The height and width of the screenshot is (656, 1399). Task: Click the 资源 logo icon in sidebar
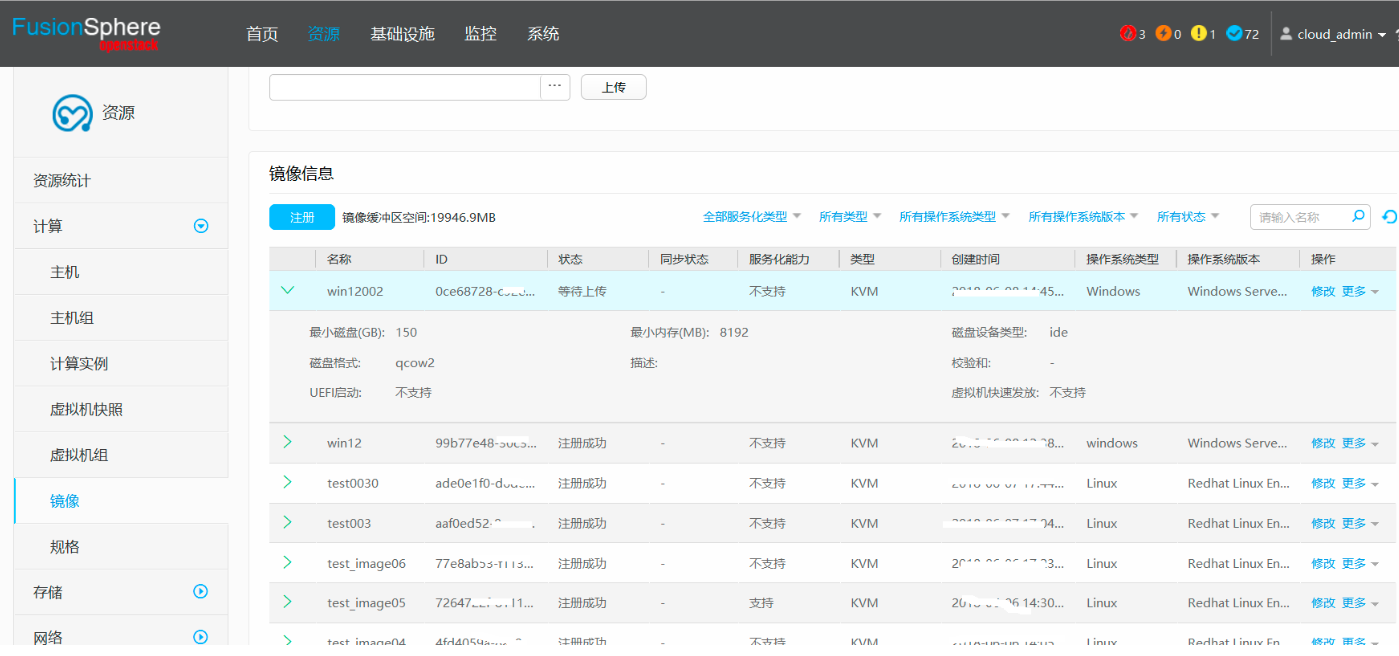[71, 112]
